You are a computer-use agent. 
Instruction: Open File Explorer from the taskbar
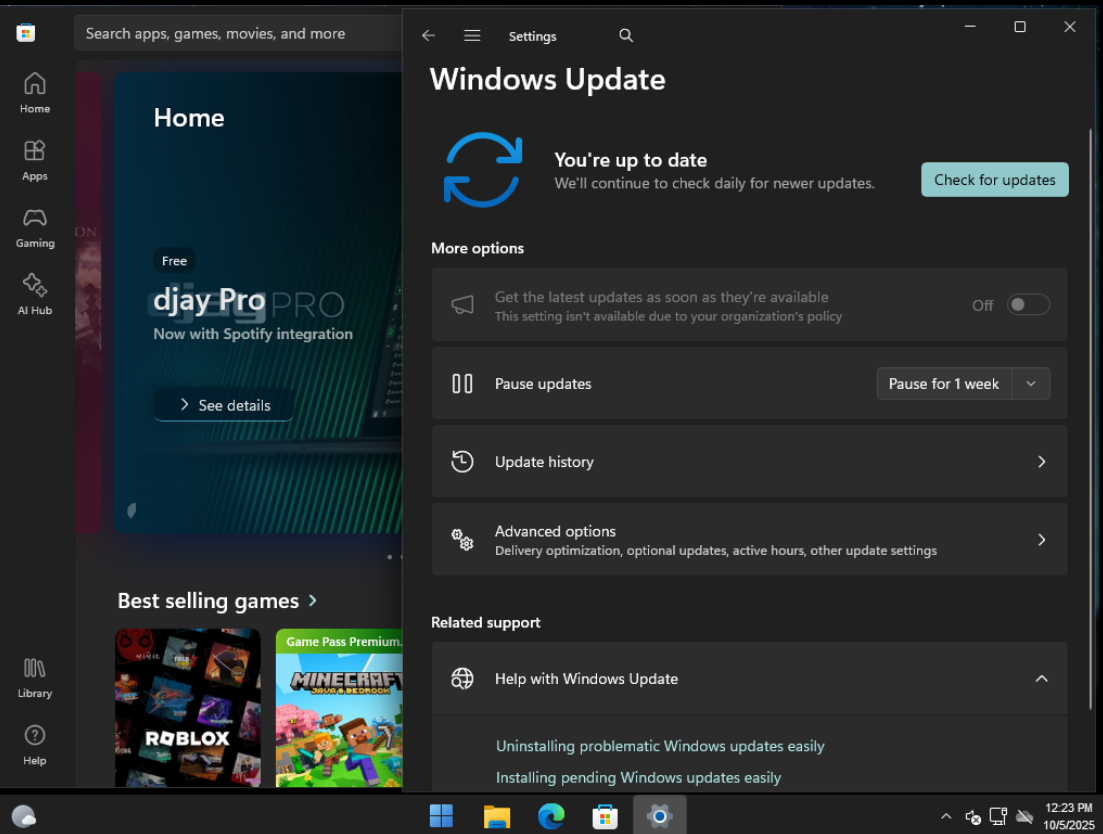[497, 816]
